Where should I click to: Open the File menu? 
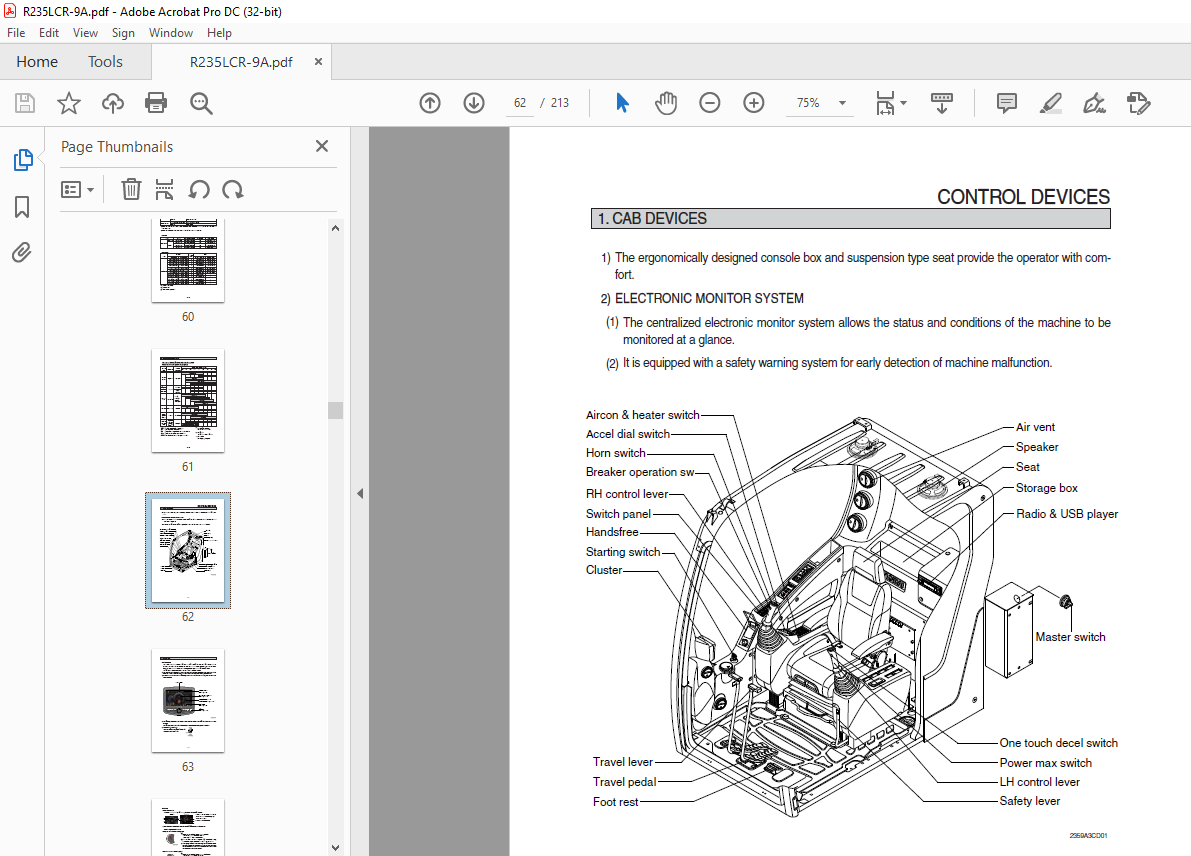[16, 33]
